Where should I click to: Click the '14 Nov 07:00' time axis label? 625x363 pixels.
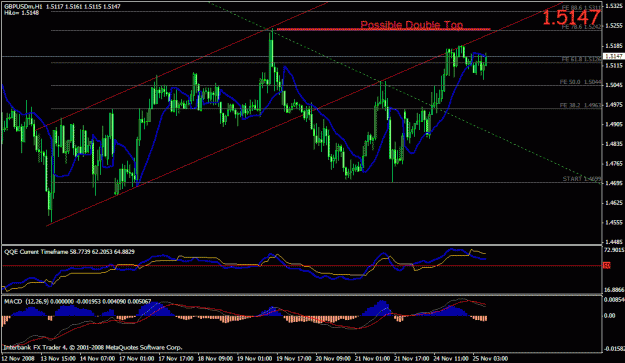pos(97,358)
